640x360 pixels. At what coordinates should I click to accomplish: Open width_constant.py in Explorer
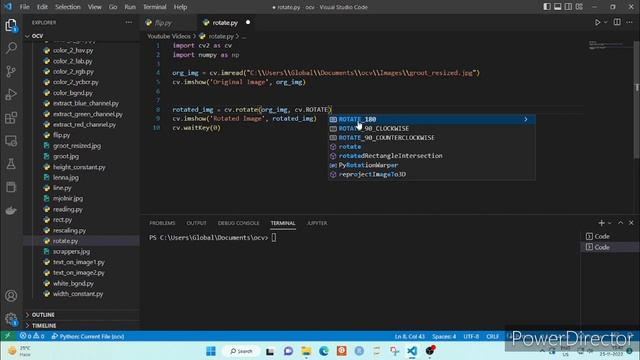point(78,294)
